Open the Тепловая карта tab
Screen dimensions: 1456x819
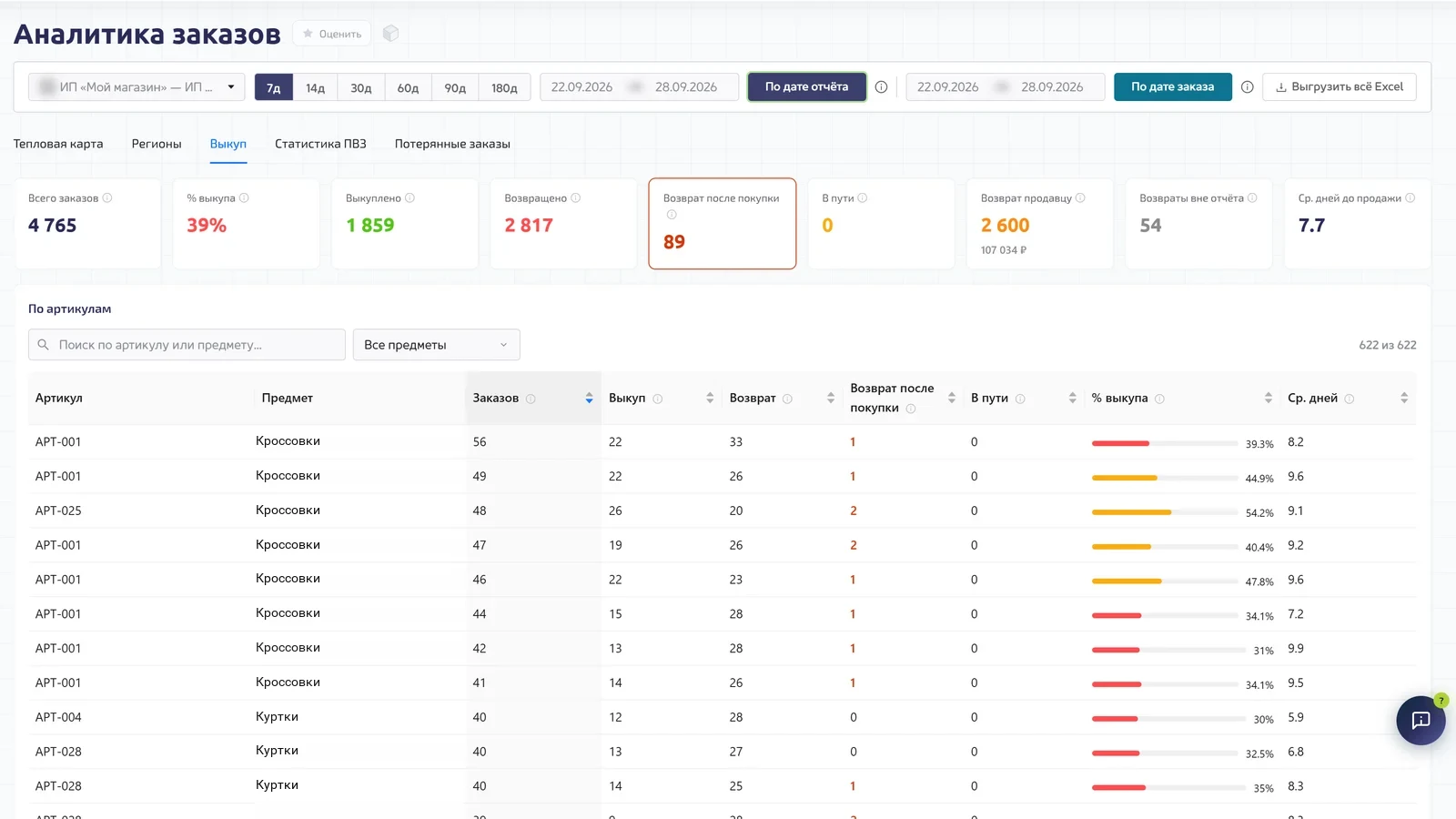point(58,144)
